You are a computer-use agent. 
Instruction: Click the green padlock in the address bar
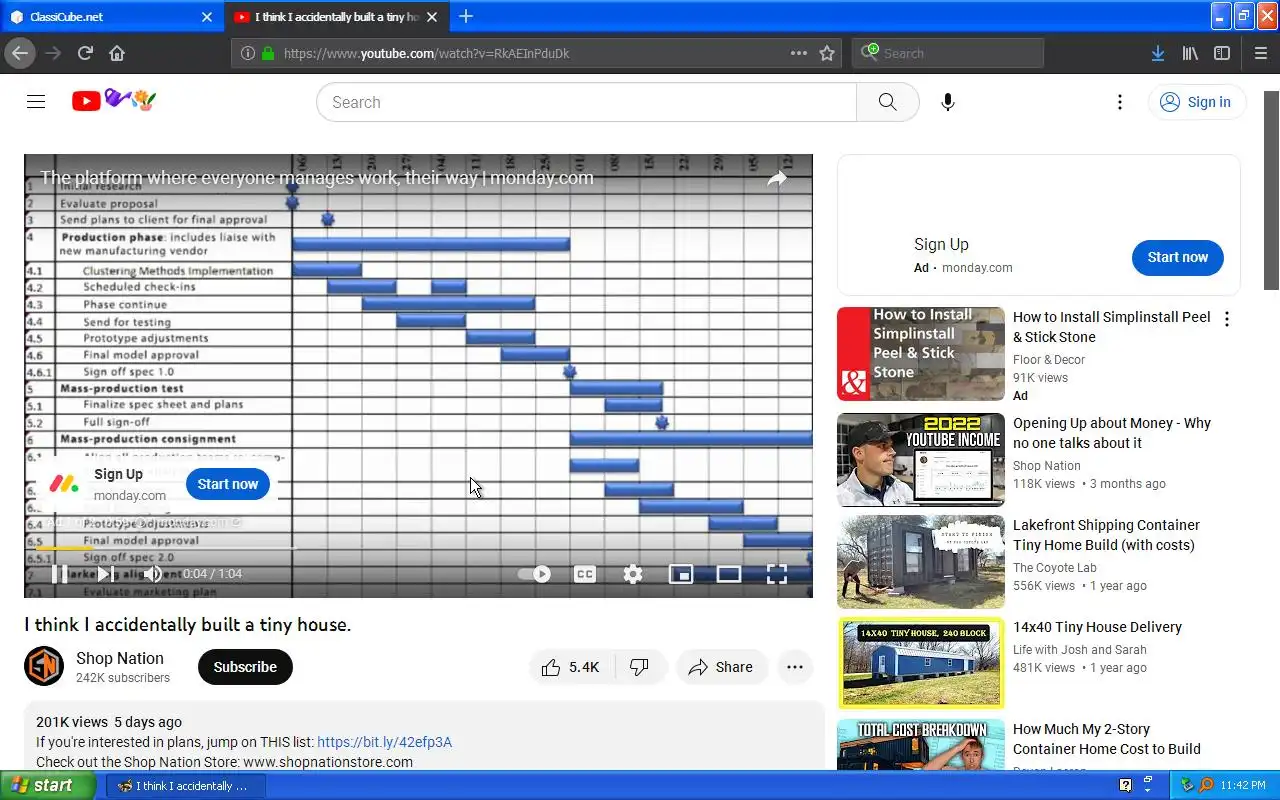(268, 53)
